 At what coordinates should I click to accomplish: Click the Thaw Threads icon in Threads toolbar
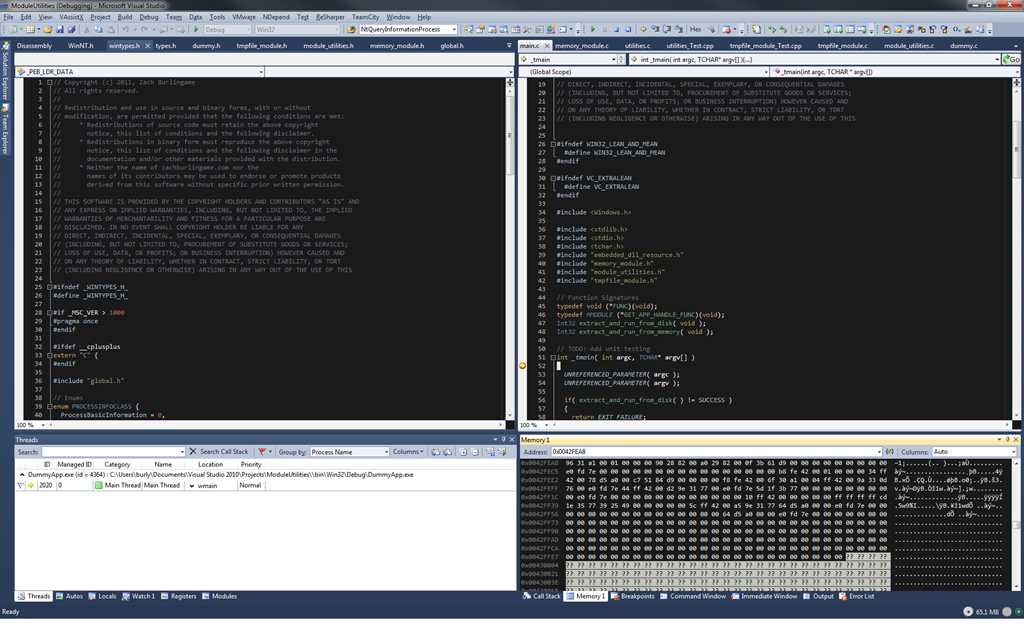point(502,452)
